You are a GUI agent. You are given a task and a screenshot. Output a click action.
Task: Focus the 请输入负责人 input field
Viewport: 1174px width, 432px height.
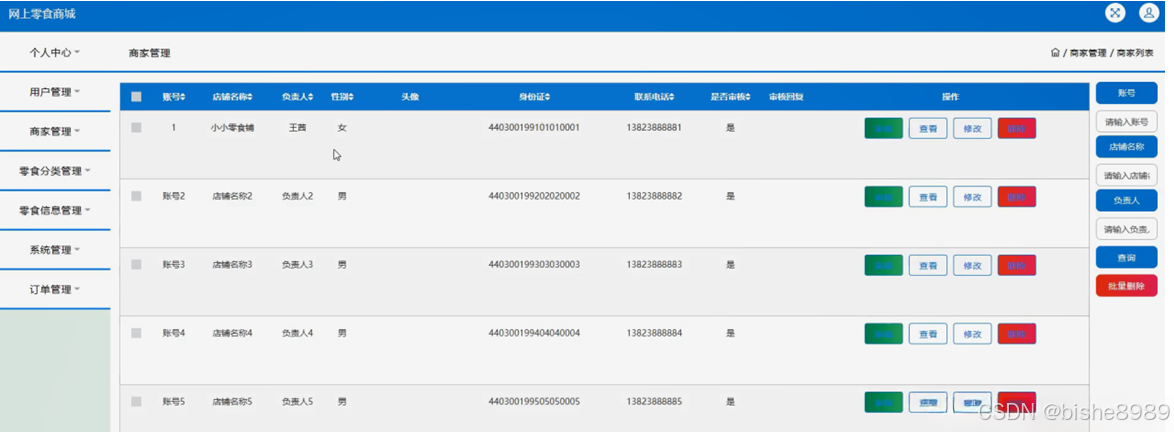[x=1127, y=229]
